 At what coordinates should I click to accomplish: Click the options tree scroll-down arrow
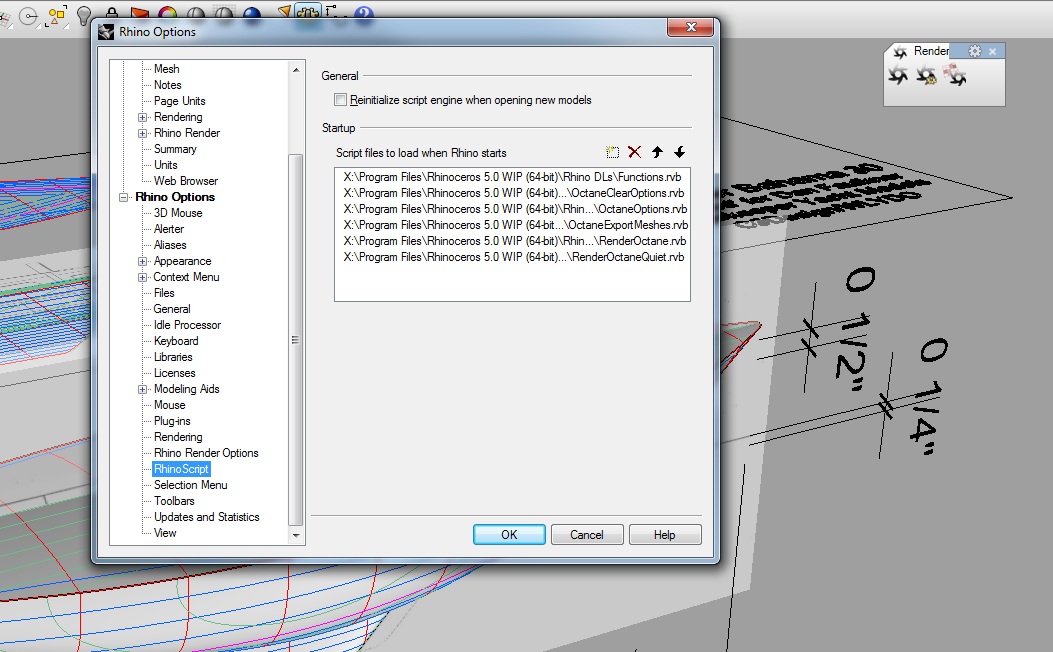pyautogui.click(x=295, y=535)
